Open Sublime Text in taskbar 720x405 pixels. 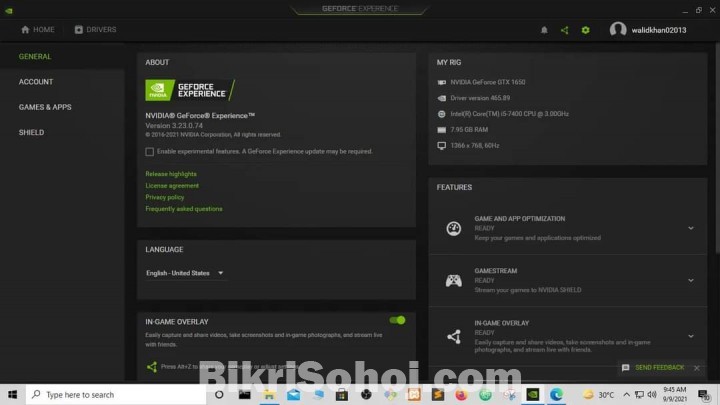point(438,394)
